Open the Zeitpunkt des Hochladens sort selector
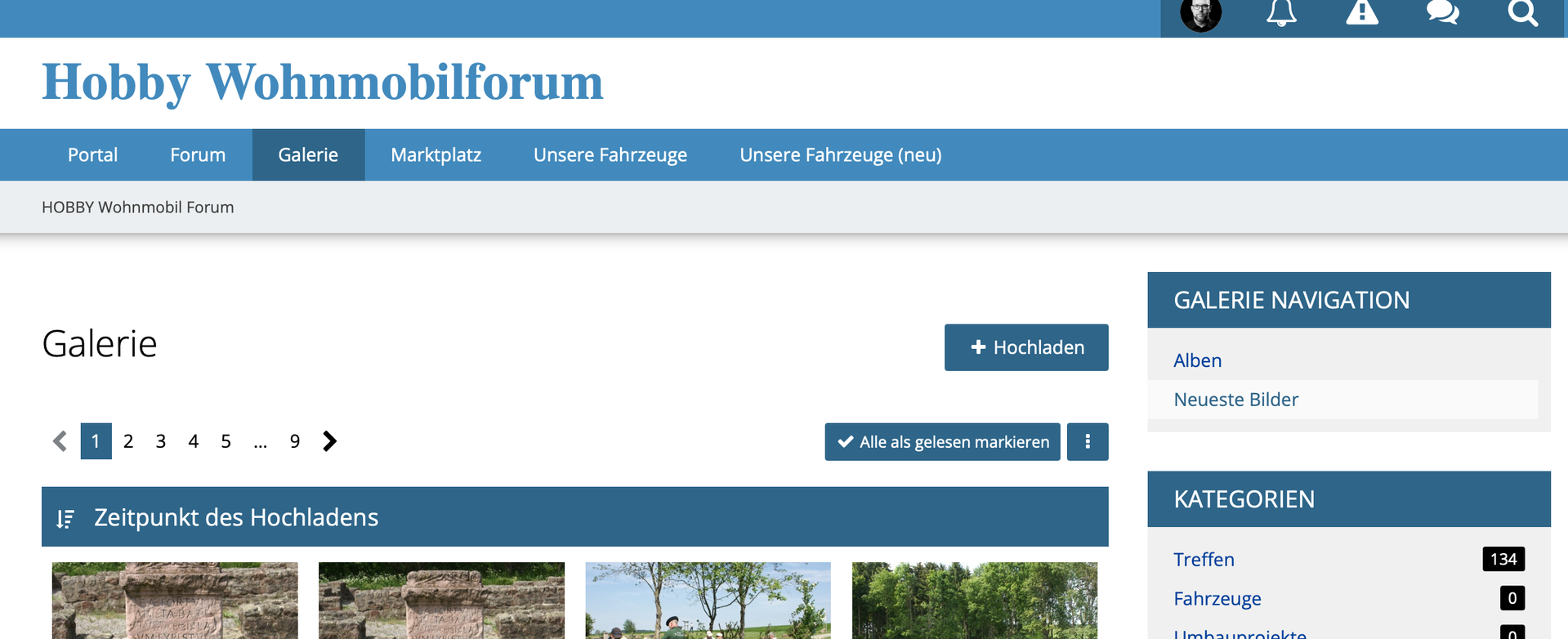 (235, 517)
